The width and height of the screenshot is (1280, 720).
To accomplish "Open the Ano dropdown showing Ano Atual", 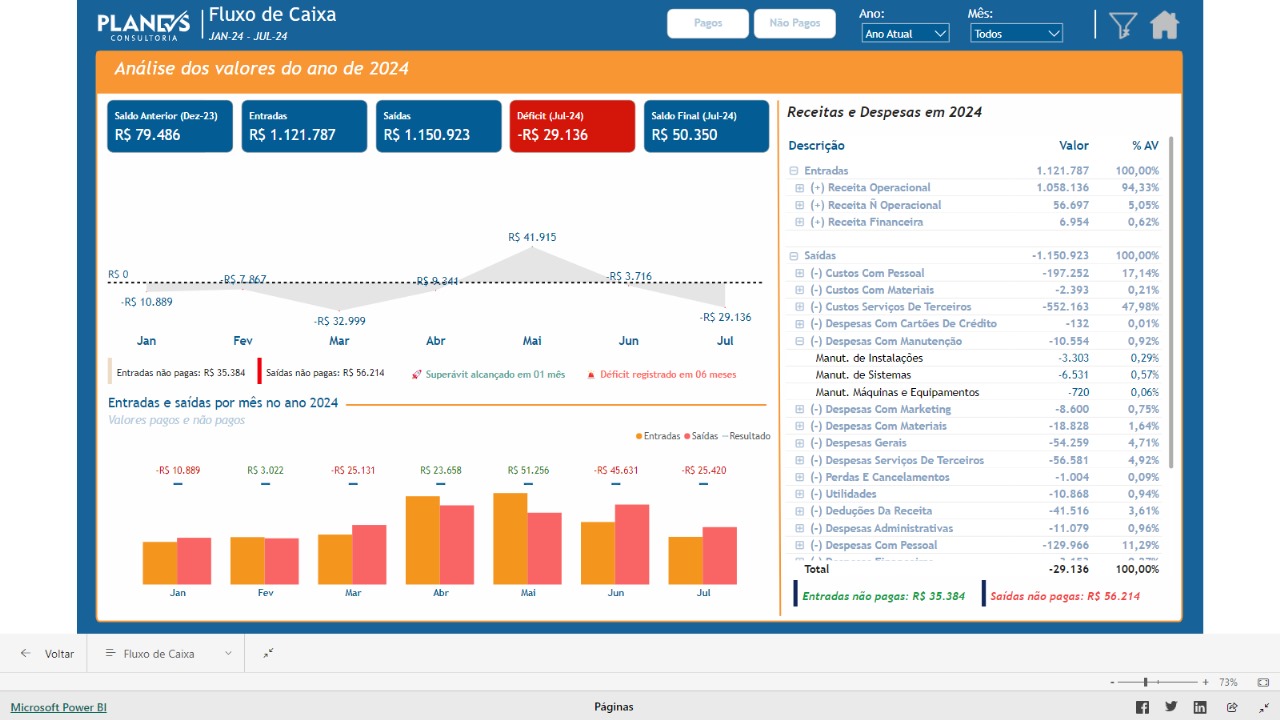I will point(905,34).
